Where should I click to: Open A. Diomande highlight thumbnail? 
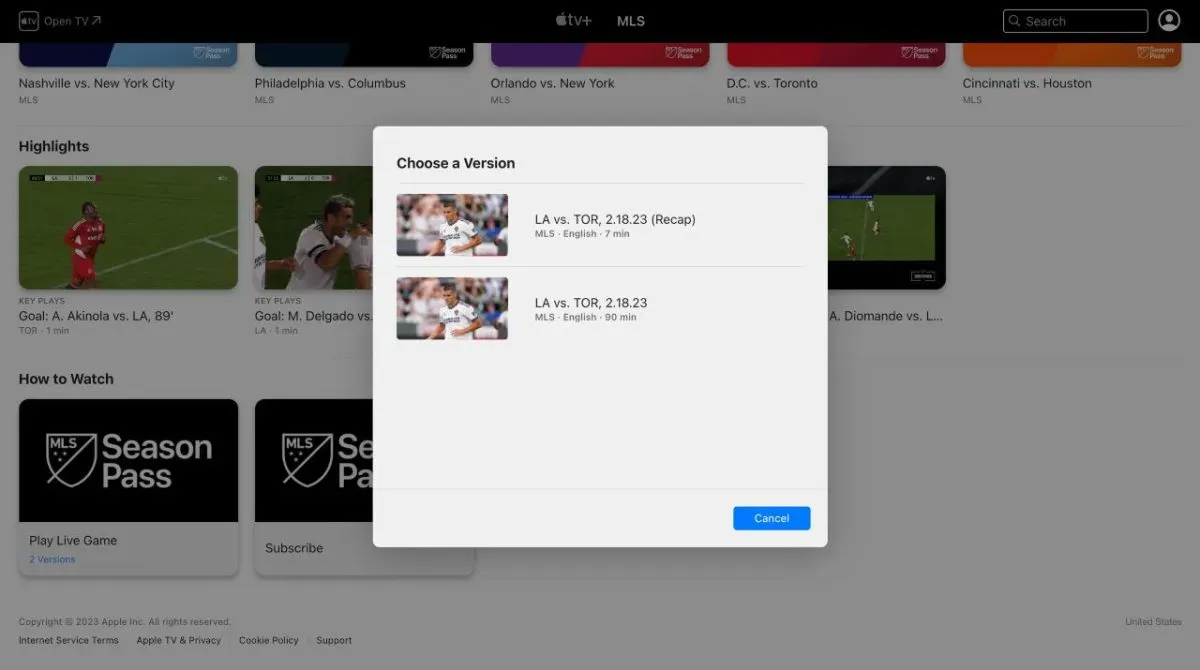[x=886, y=227]
